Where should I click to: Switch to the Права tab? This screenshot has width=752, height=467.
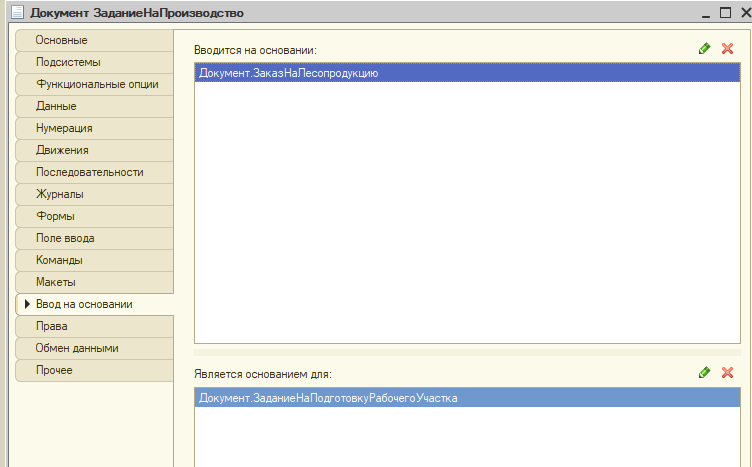point(52,326)
